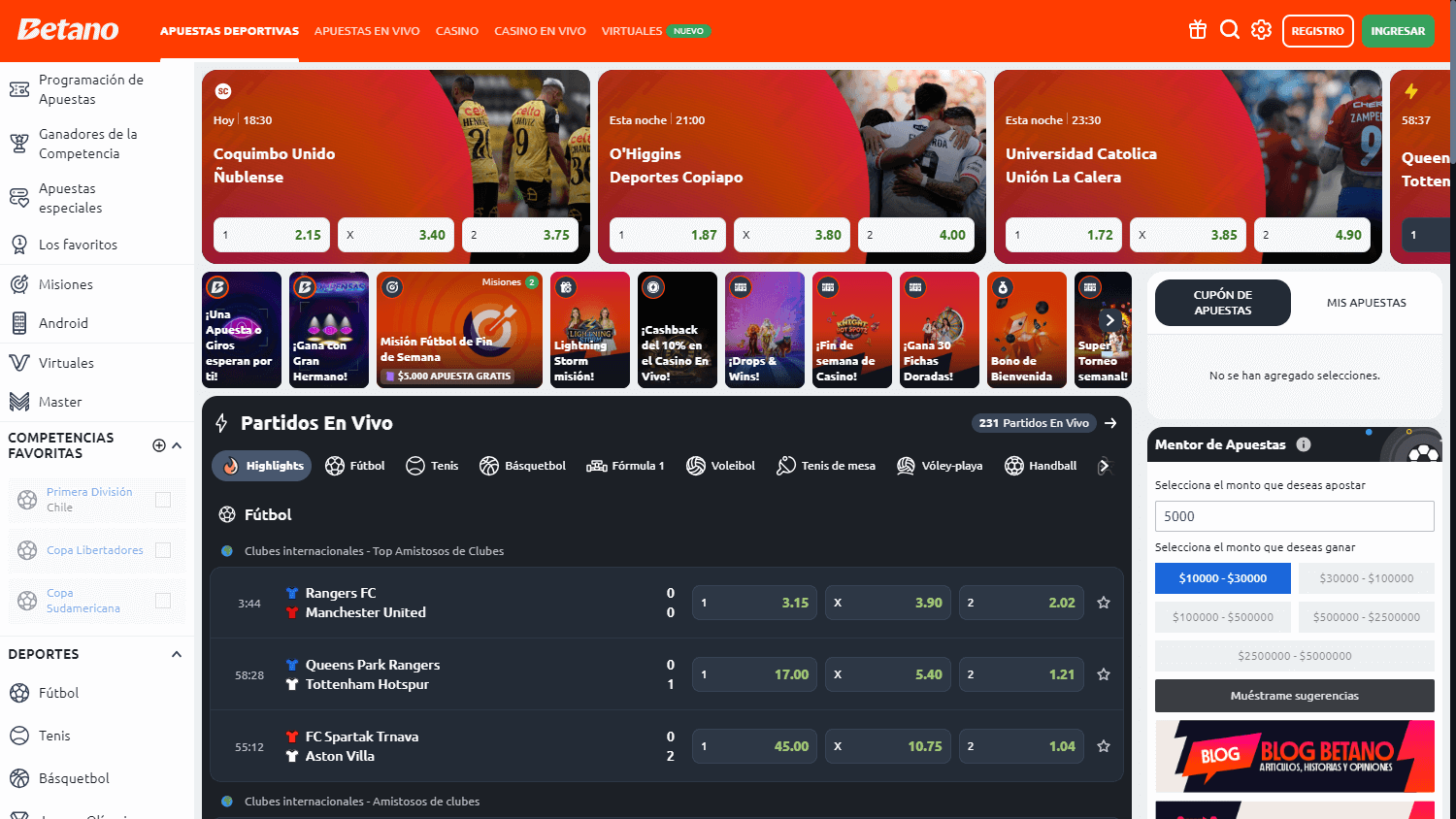Viewport: 1456px width, 819px height.
Task: Open Casino menu
Action: point(457,31)
